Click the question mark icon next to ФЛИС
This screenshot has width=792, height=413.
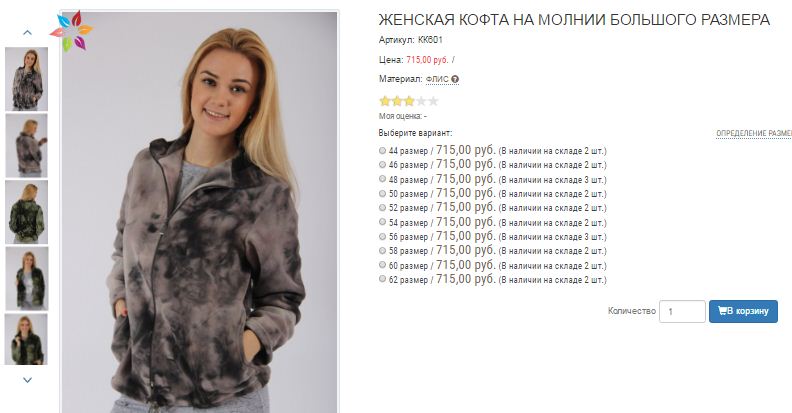tap(455, 79)
